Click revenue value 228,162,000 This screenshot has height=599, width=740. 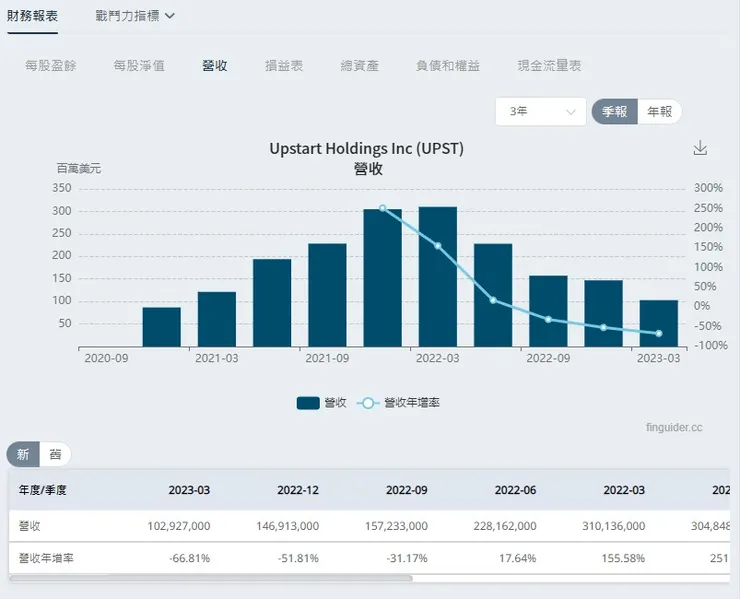[x=505, y=526]
